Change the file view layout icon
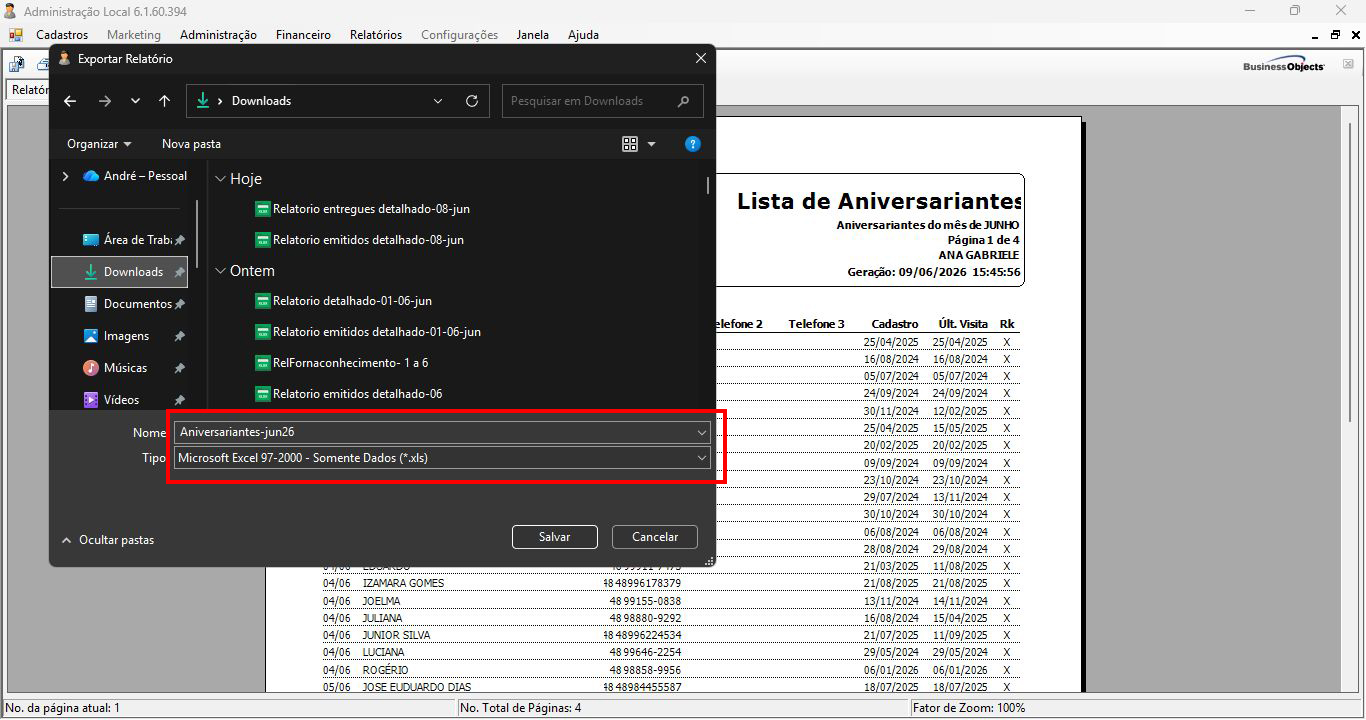Viewport: 1366px width, 720px height. (x=630, y=144)
